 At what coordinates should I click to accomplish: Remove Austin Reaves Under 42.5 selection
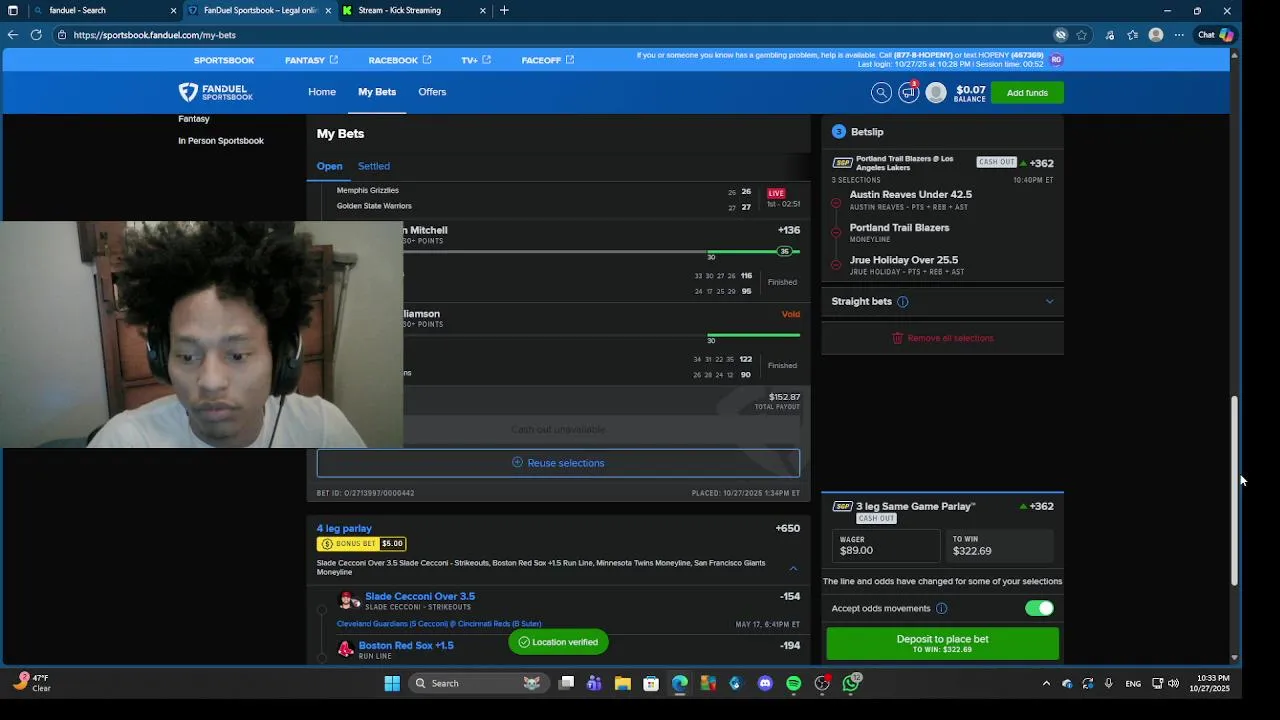pyautogui.click(x=836, y=203)
